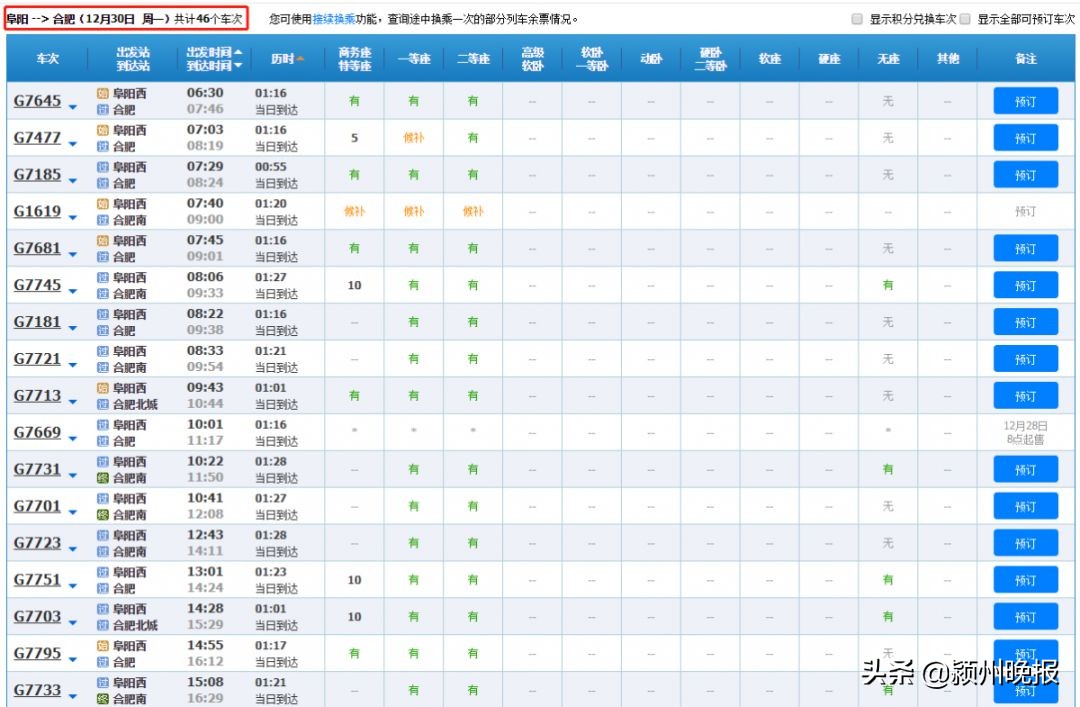Click 预订 for the 13:01 train G7751
1080x707 pixels.
[1026, 579]
